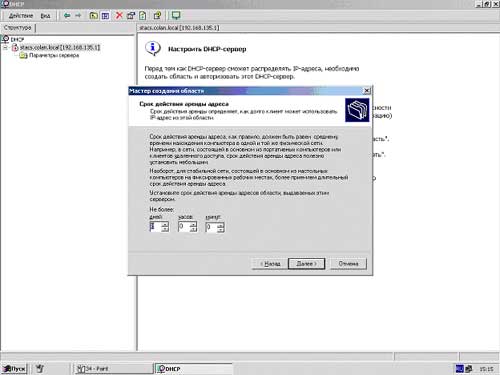
Task: Open the Действие menu
Action: [x=21, y=16]
